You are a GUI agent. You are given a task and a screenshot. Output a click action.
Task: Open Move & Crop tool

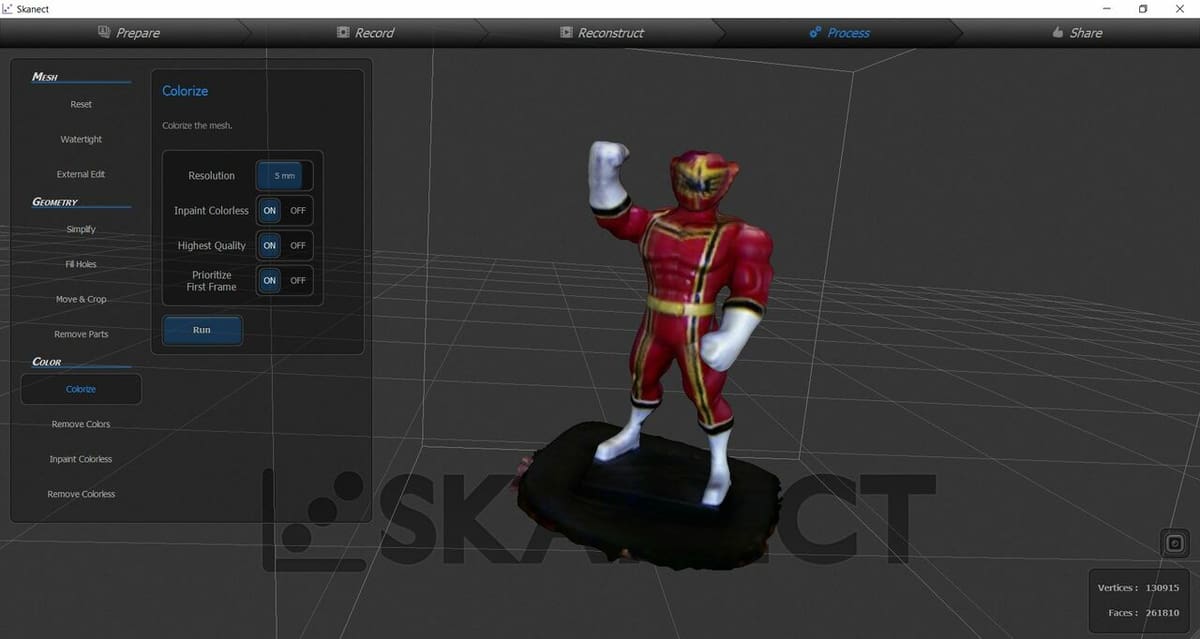pos(81,300)
